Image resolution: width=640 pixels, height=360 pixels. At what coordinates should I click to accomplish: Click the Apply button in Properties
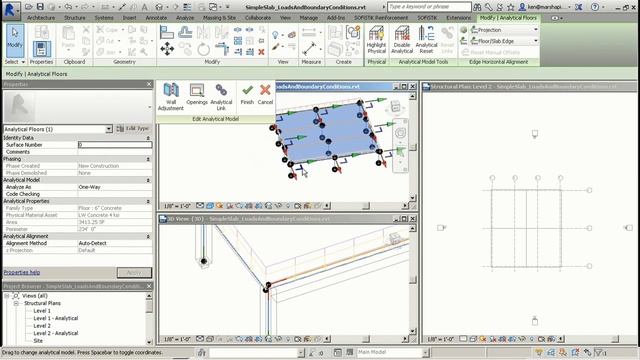click(x=134, y=273)
